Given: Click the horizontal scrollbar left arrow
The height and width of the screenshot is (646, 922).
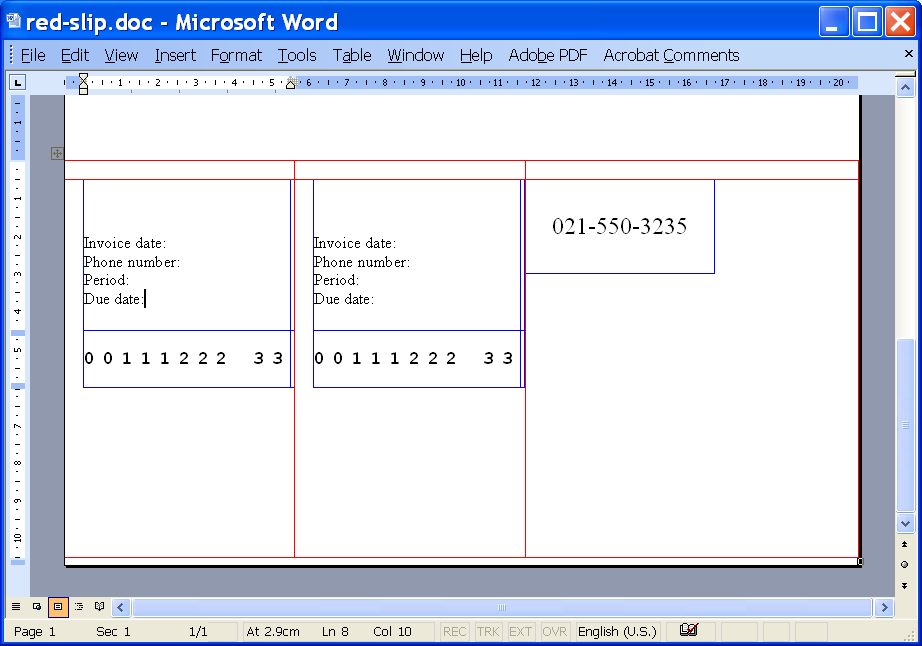Looking at the screenshot, I should (121, 607).
